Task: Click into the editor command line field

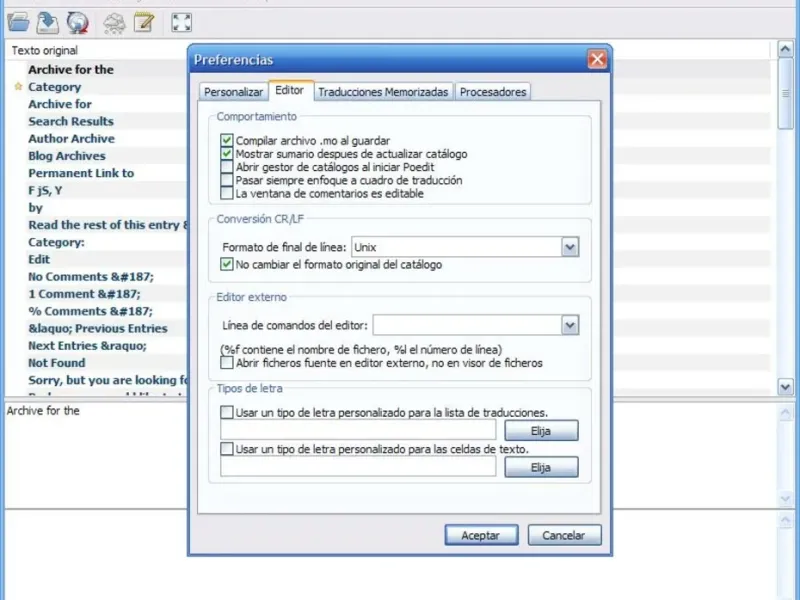Action: [x=467, y=325]
